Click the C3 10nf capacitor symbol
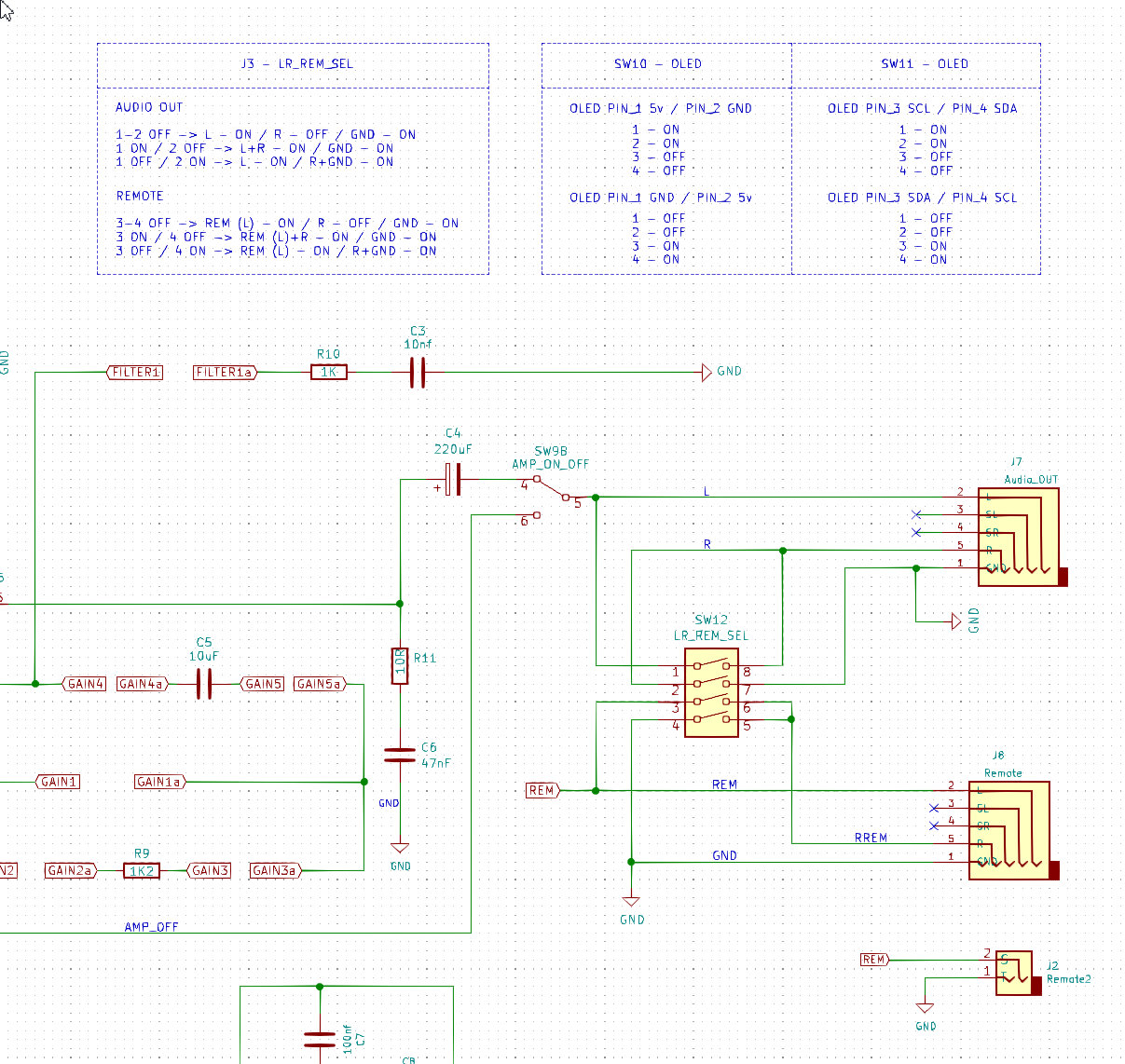Viewport: 1125px width, 1064px height. pyautogui.click(x=418, y=373)
